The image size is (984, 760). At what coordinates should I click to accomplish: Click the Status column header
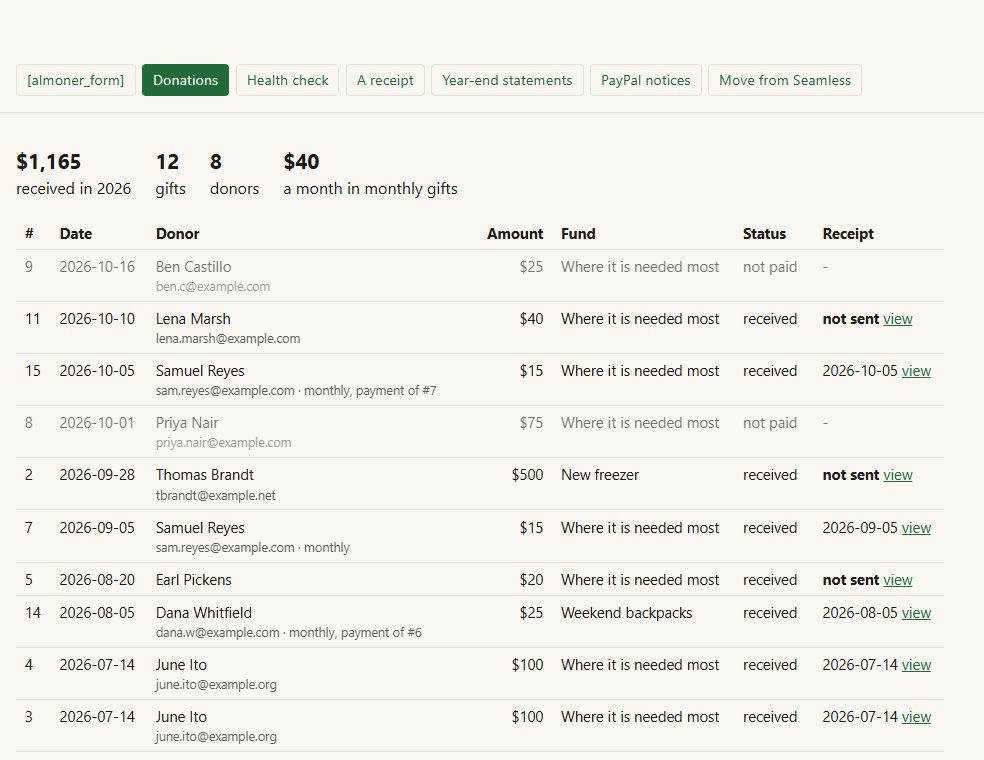coord(764,233)
